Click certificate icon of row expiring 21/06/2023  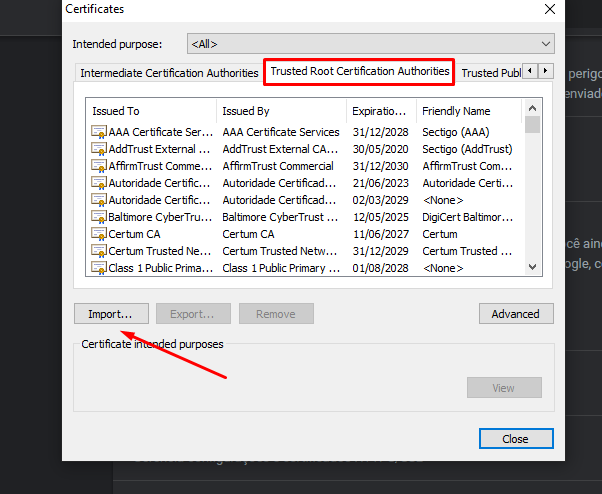[x=99, y=183]
